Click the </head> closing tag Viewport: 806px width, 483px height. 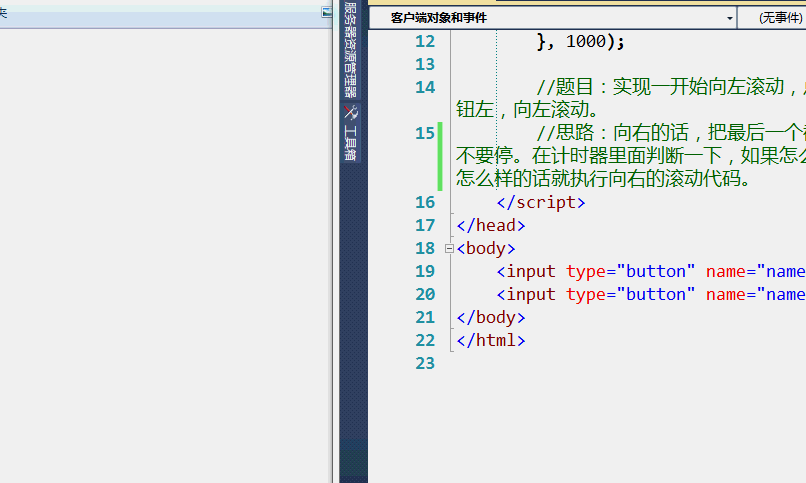[491, 226]
